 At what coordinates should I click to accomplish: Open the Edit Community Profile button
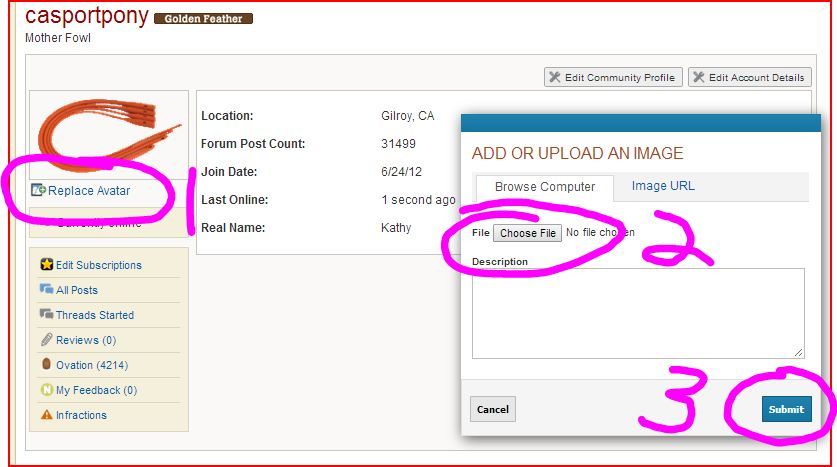(x=613, y=77)
